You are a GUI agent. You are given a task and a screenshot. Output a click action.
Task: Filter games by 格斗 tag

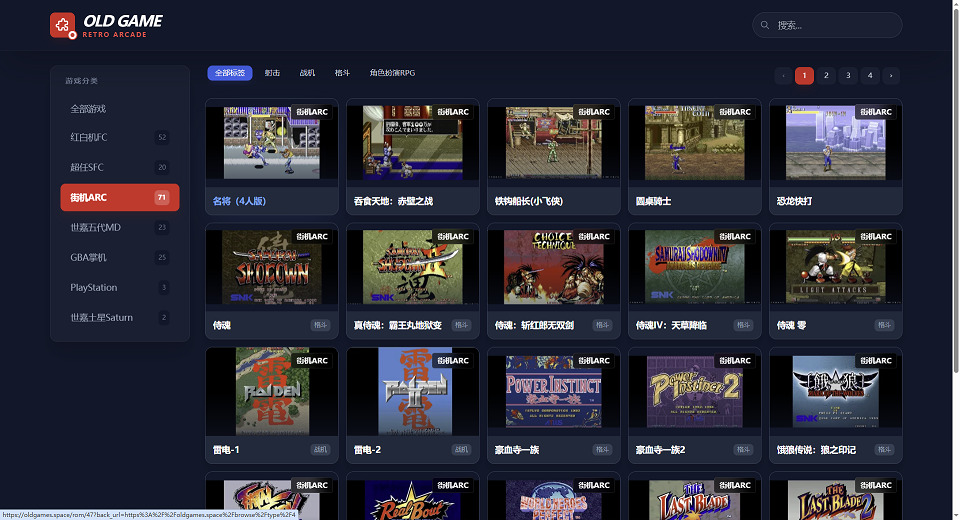click(x=342, y=73)
